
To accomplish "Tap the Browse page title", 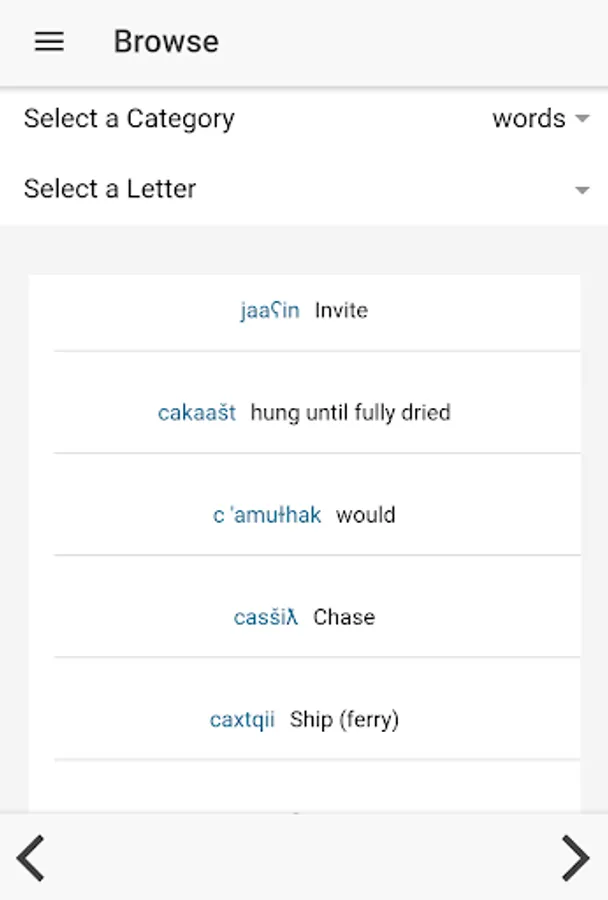I will (x=165, y=42).
